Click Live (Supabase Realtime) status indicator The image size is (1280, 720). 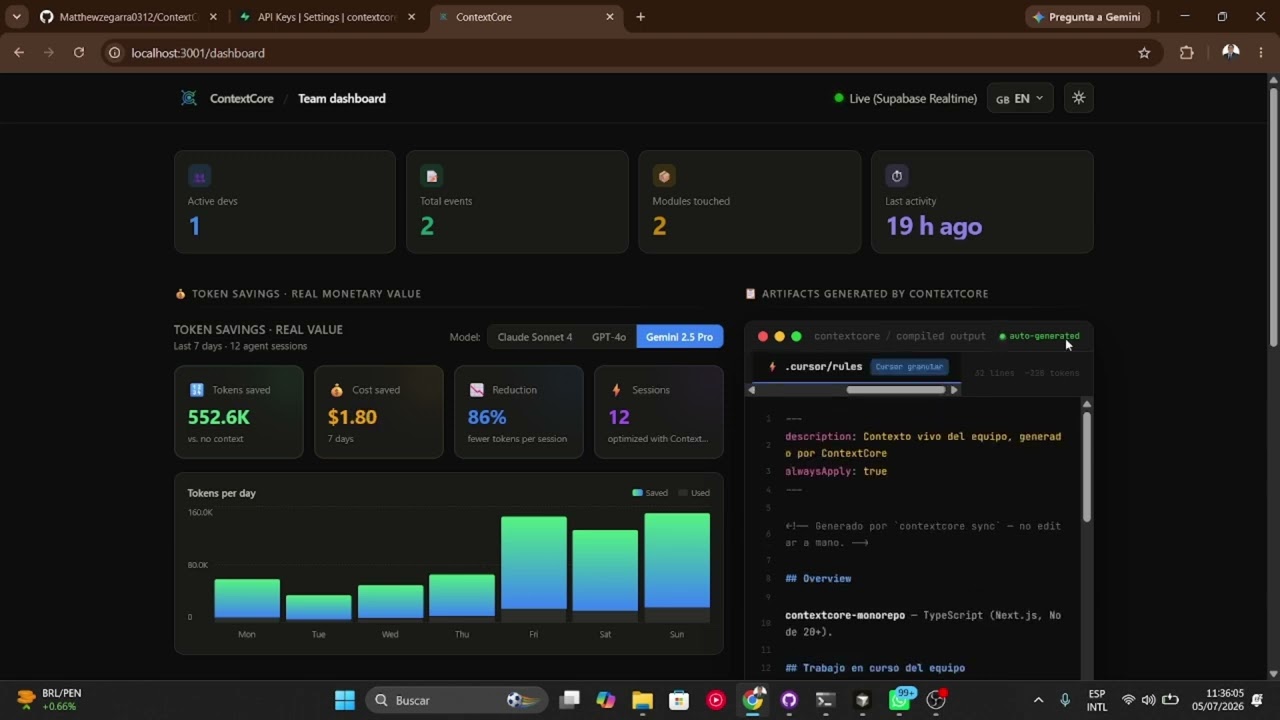905,98
